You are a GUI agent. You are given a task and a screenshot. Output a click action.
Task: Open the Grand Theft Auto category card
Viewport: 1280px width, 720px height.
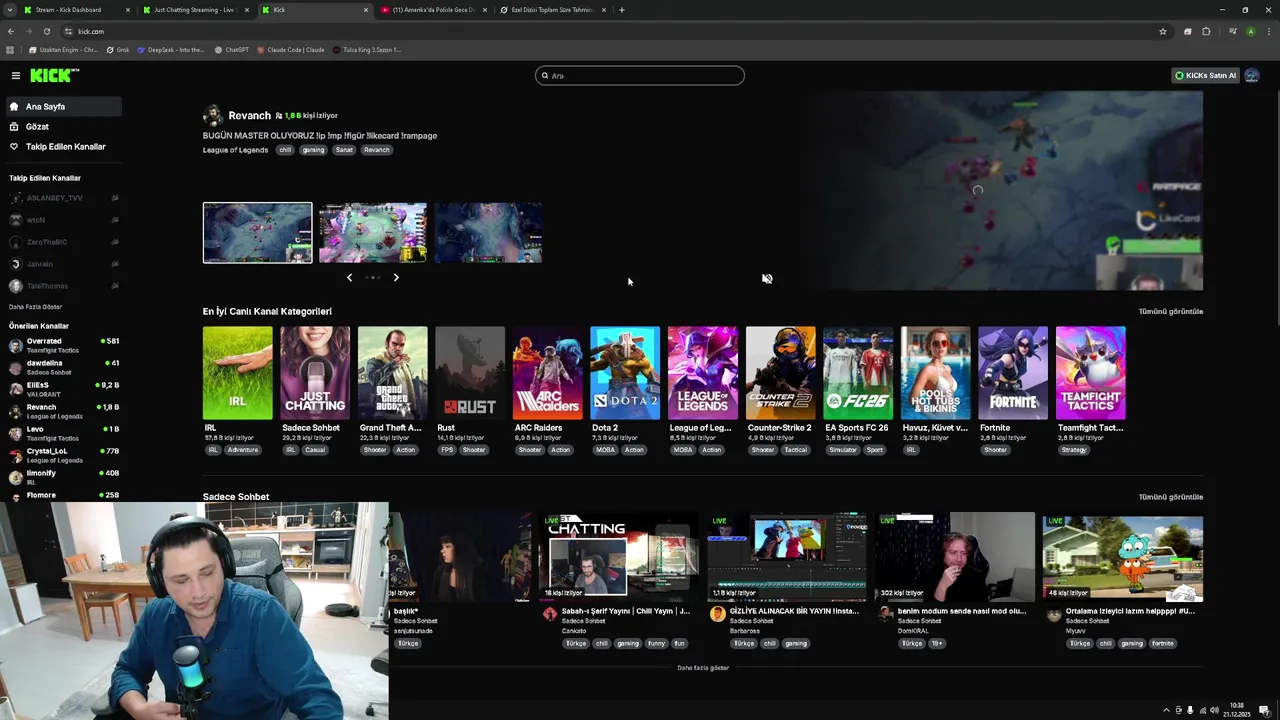392,373
